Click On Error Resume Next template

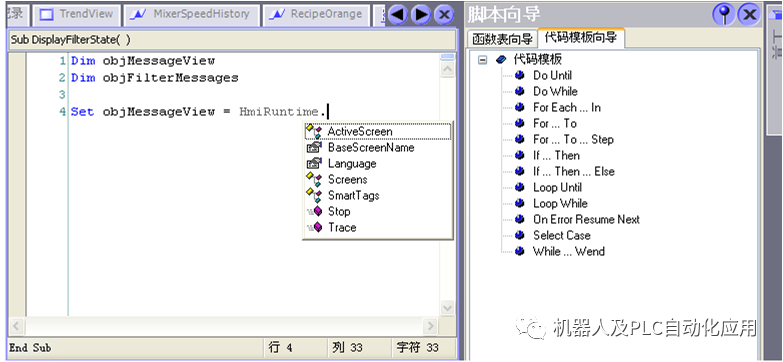click(586, 219)
